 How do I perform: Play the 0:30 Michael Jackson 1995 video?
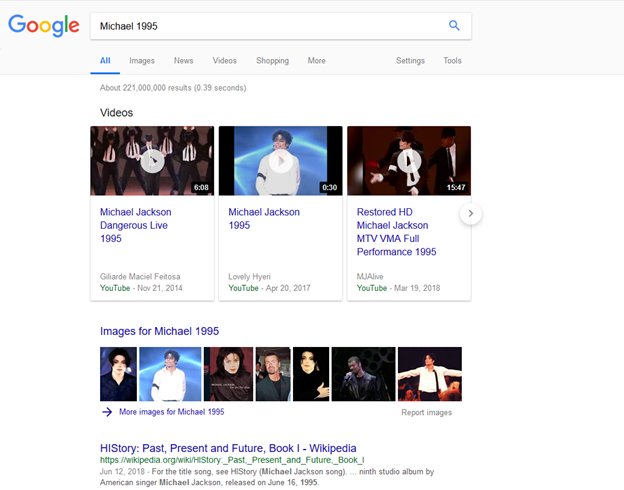coord(281,161)
